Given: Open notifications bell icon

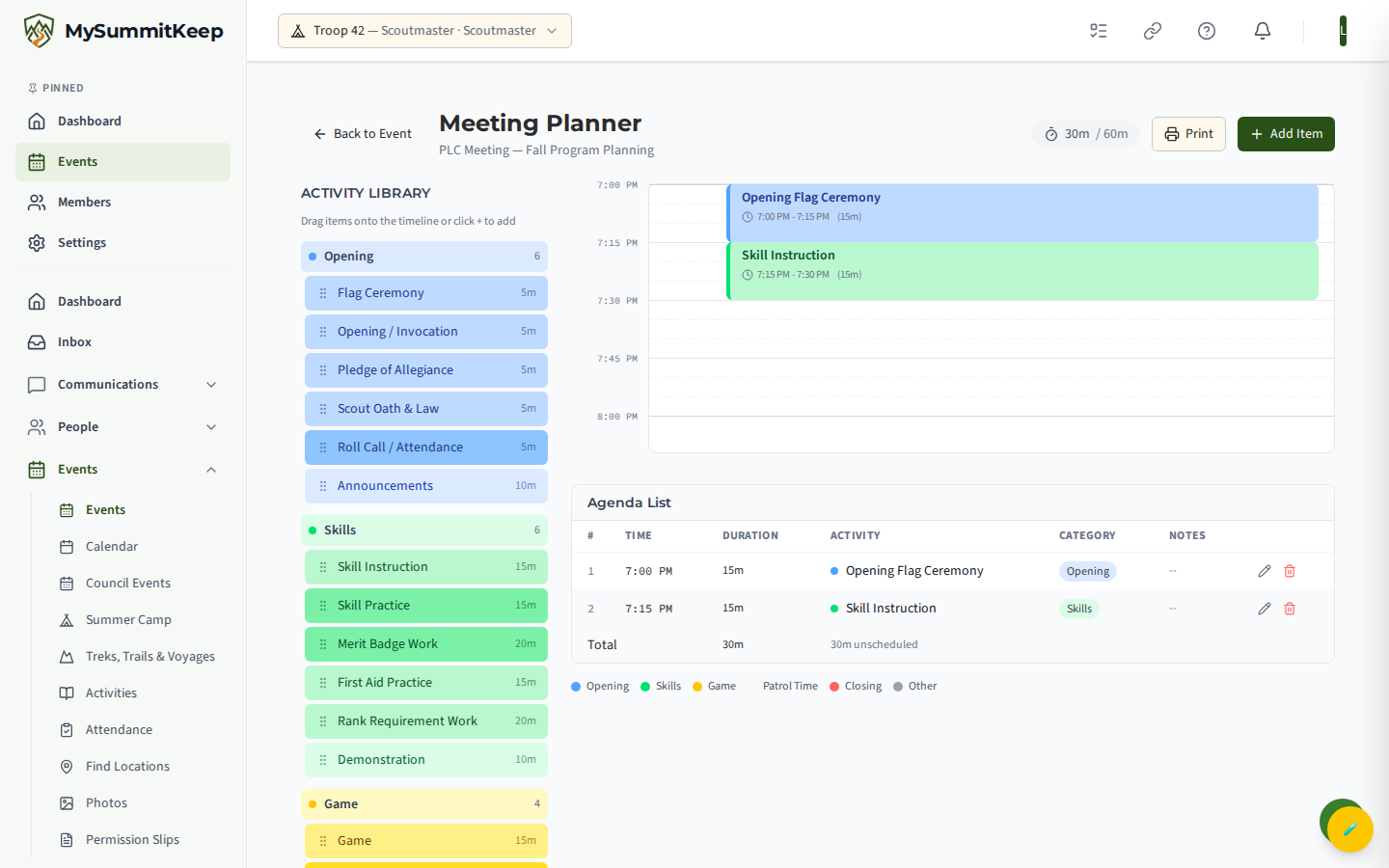Looking at the screenshot, I should click(1262, 31).
